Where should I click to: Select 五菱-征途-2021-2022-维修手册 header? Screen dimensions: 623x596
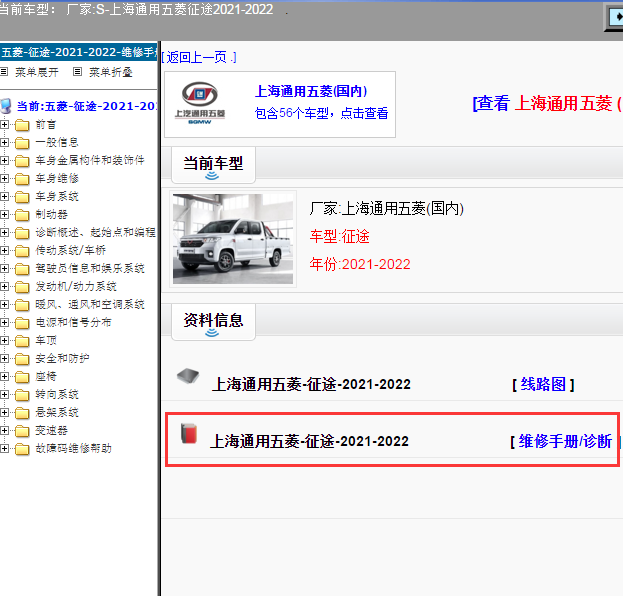[x=79, y=52]
